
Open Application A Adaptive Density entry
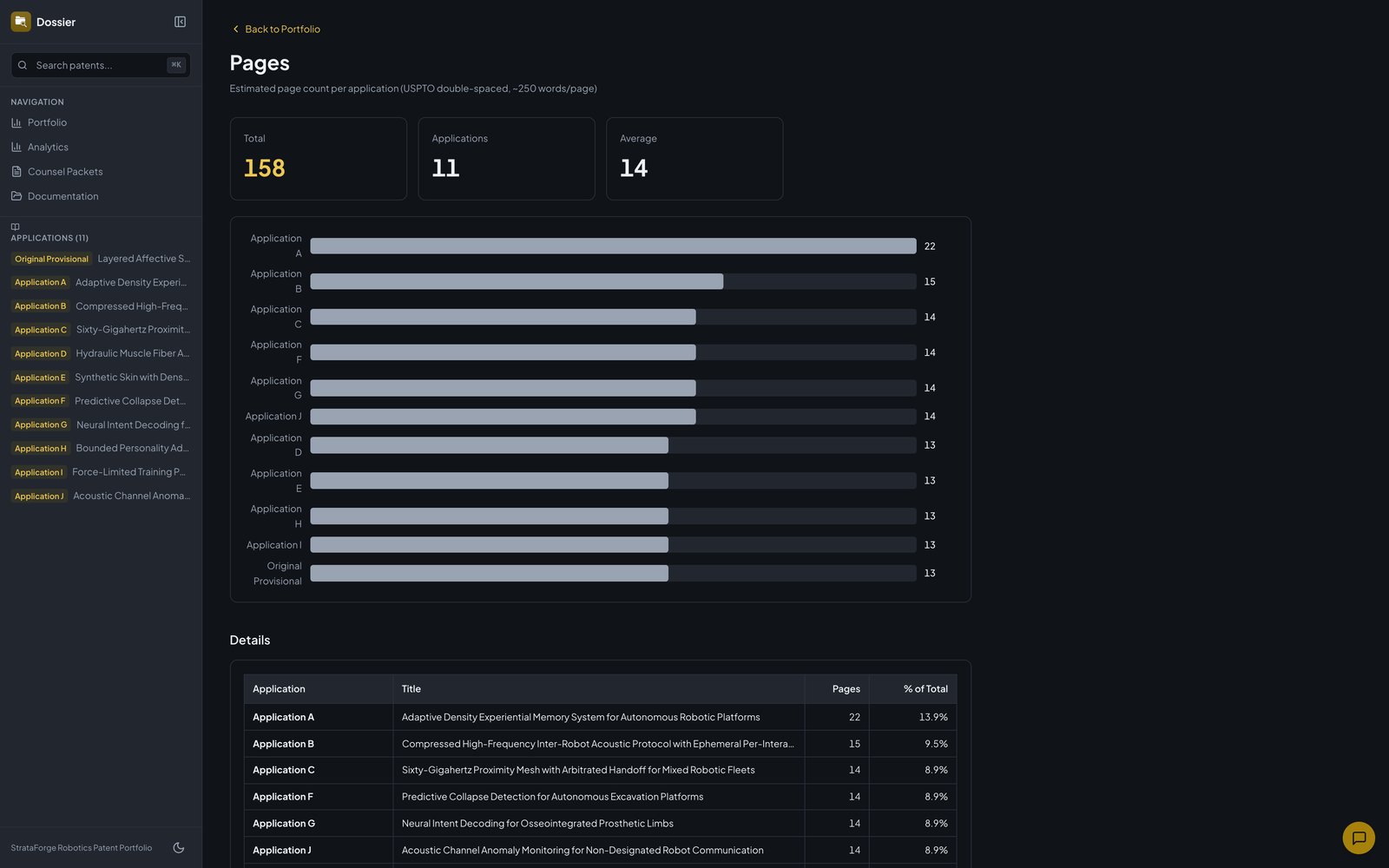tap(101, 282)
